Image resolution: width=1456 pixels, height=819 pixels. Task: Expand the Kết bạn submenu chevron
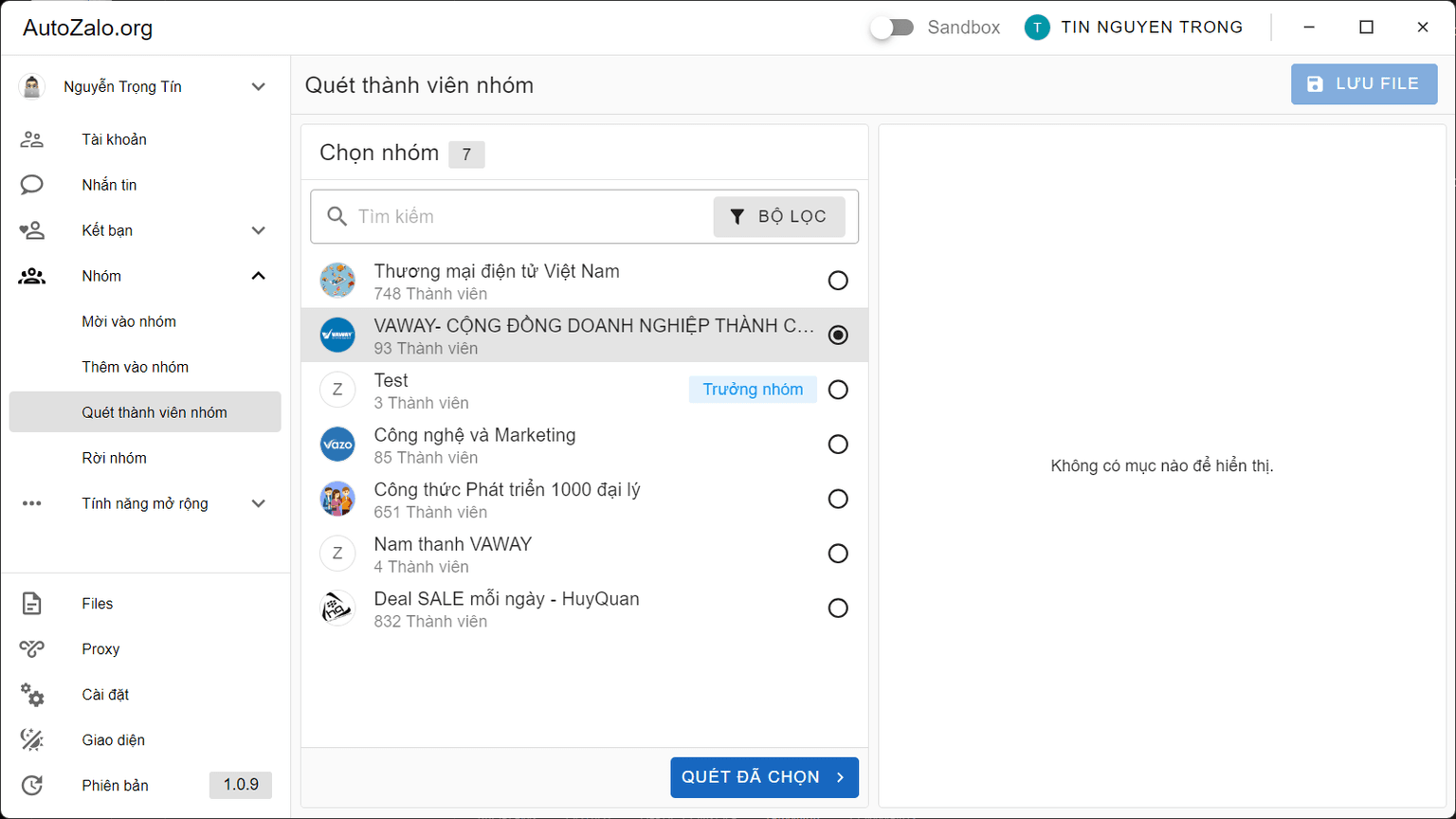click(x=258, y=230)
